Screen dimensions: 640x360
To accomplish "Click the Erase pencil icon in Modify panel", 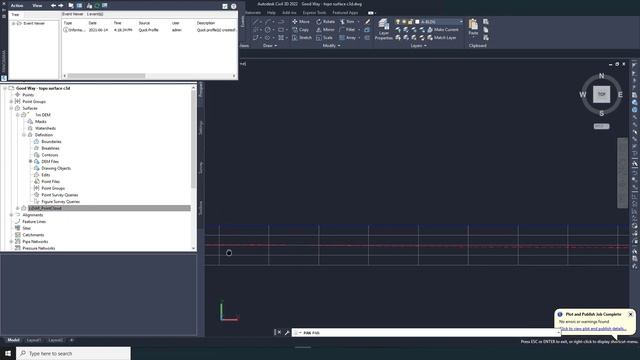I will (x=367, y=22).
